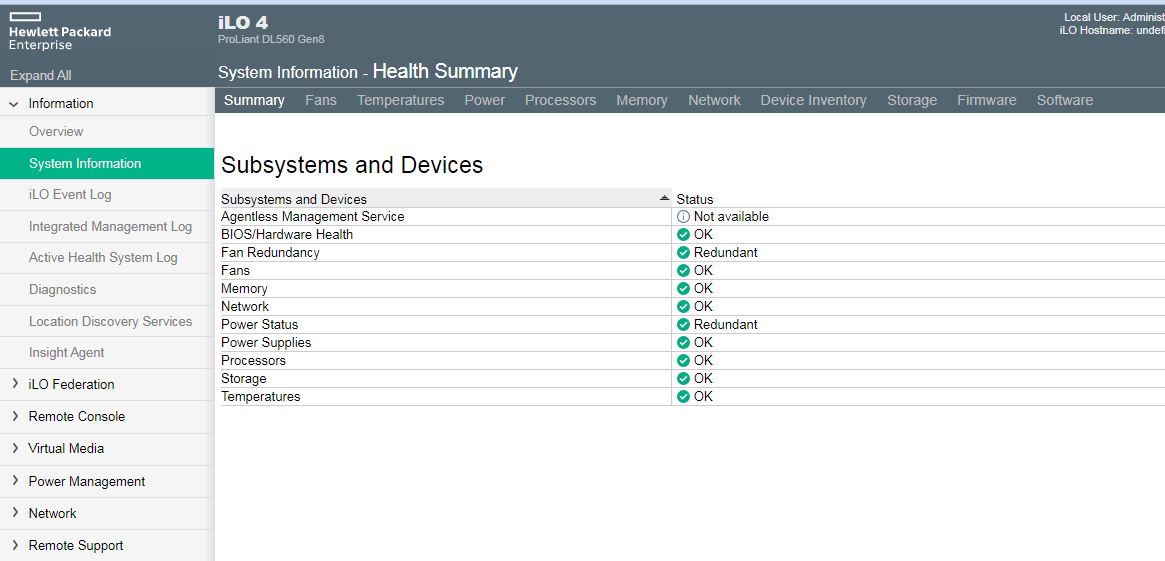
Task: Expand the iLO Federation section
Action: coord(15,384)
